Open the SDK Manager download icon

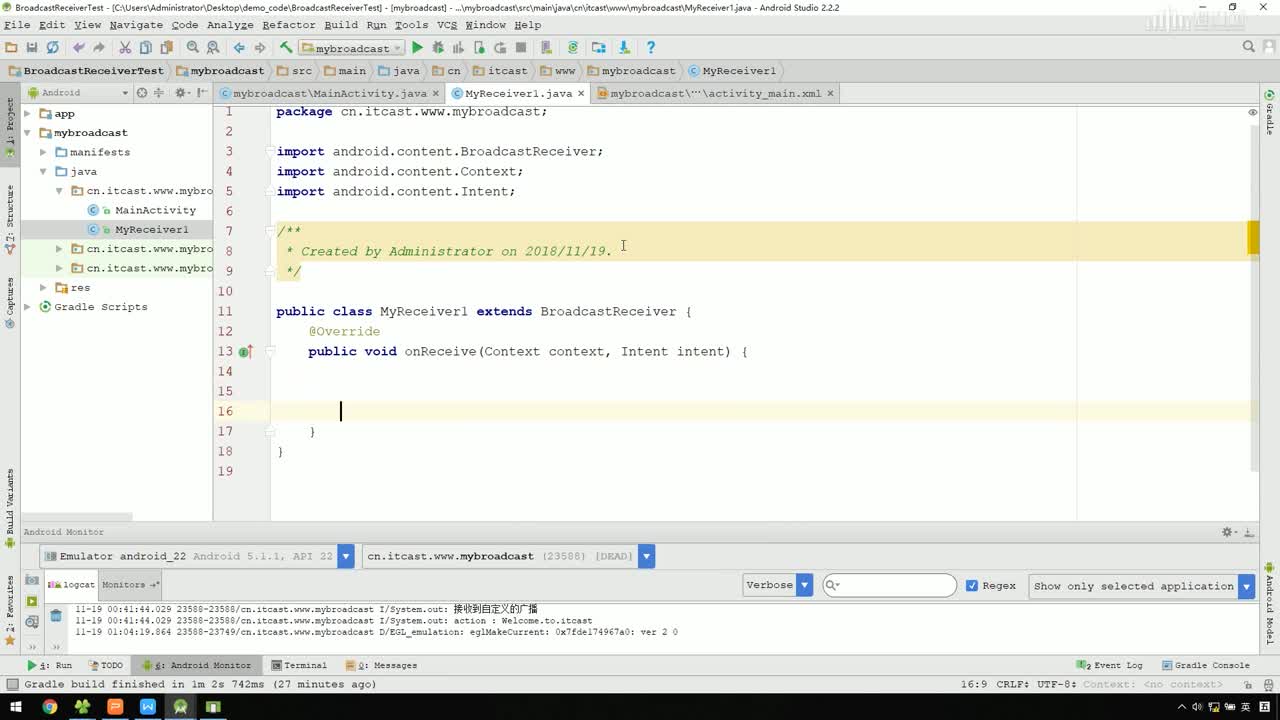624,47
